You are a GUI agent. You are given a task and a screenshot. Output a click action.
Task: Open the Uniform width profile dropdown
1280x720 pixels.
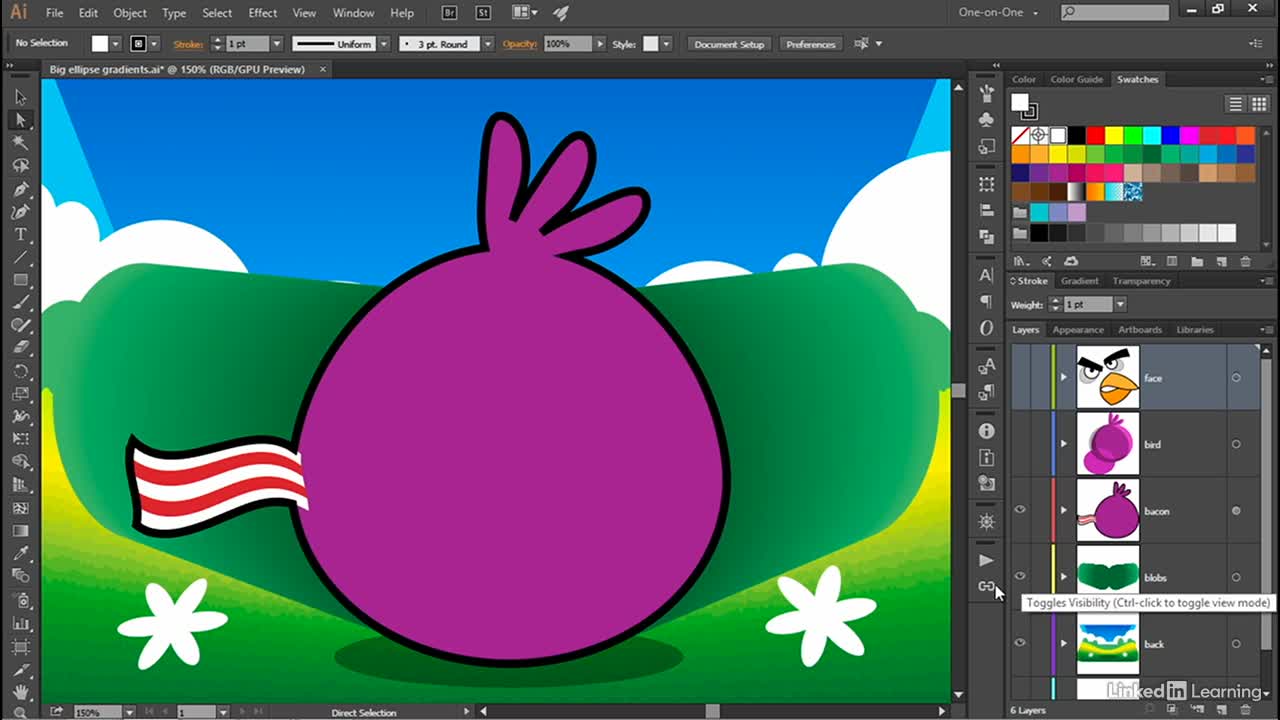[x=384, y=44]
